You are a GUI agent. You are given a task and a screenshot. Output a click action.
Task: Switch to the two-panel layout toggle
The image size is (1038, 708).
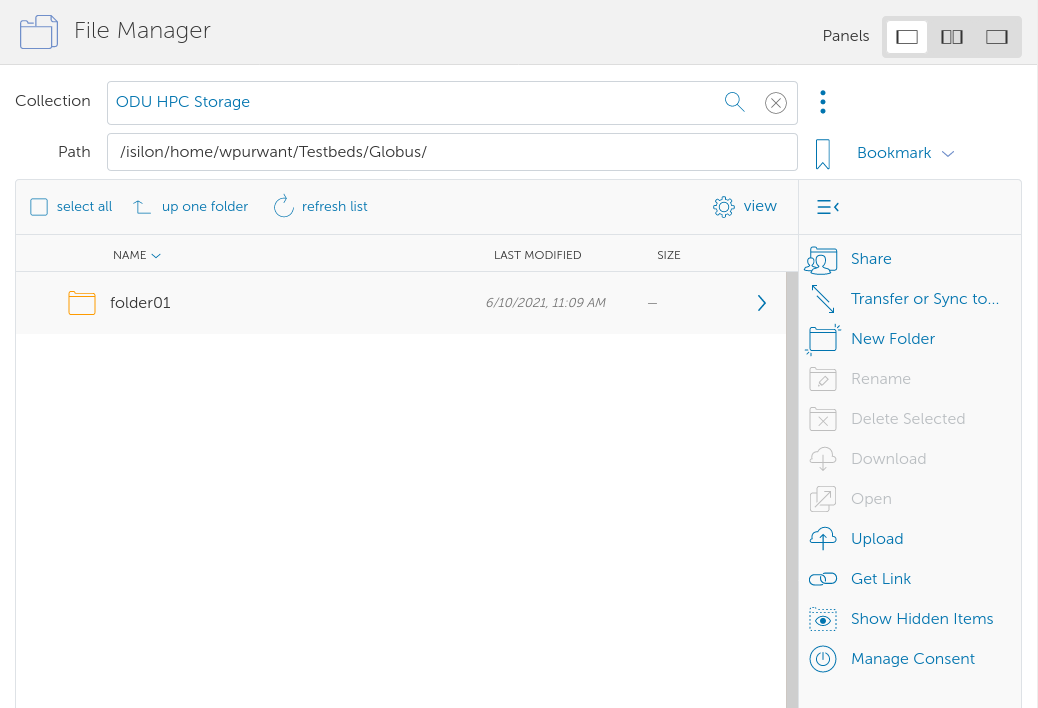(951, 36)
